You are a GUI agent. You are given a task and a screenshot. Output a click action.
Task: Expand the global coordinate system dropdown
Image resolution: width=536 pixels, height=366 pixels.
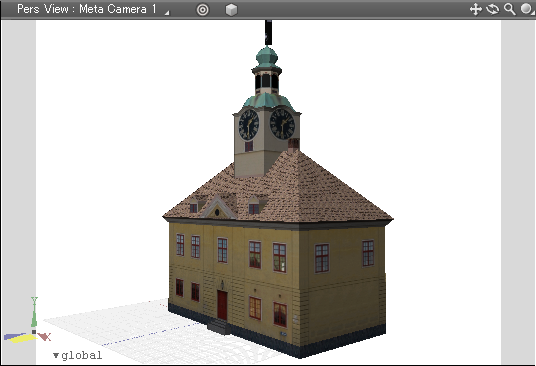(x=78, y=355)
